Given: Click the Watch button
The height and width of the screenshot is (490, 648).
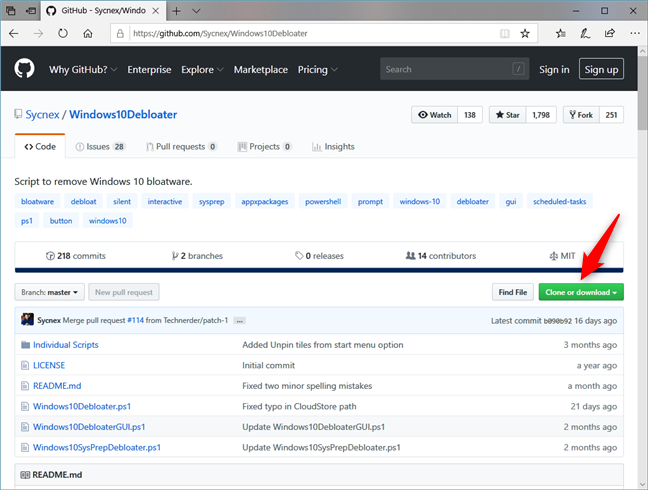Looking at the screenshot, I should (x=434, y=115).
